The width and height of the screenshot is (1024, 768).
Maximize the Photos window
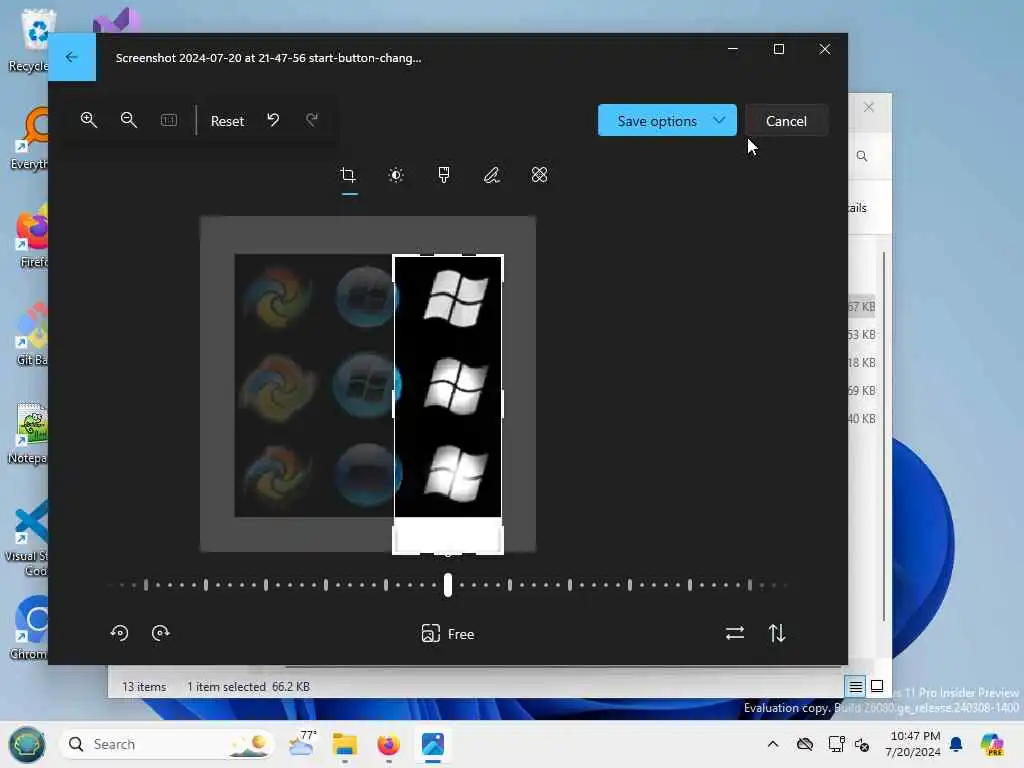778,49
